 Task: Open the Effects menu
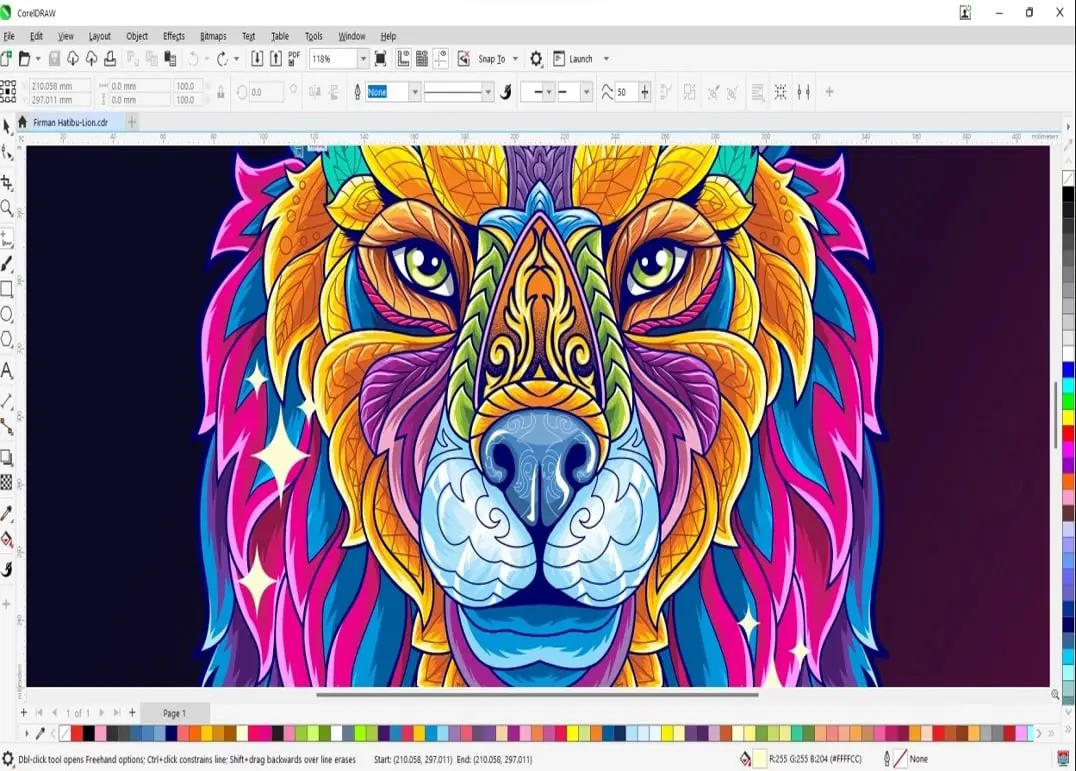click(x=174, y=36)
